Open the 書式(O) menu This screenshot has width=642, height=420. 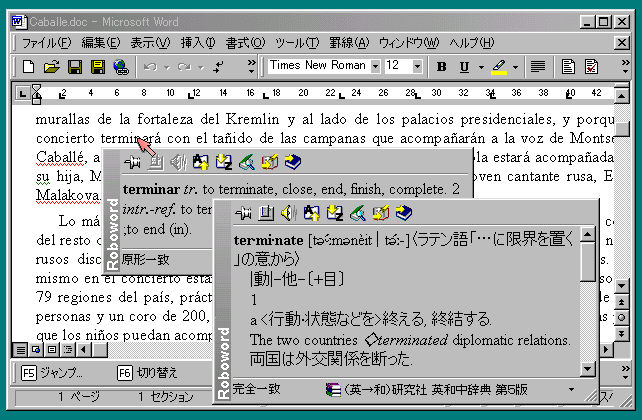245,43
